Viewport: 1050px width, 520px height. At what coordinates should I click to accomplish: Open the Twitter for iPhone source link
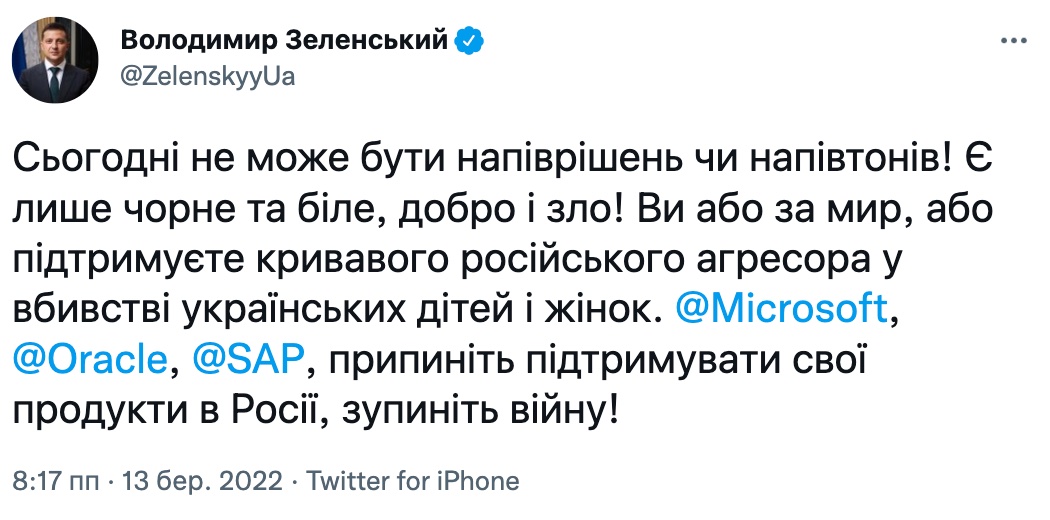tap(412, 481)
